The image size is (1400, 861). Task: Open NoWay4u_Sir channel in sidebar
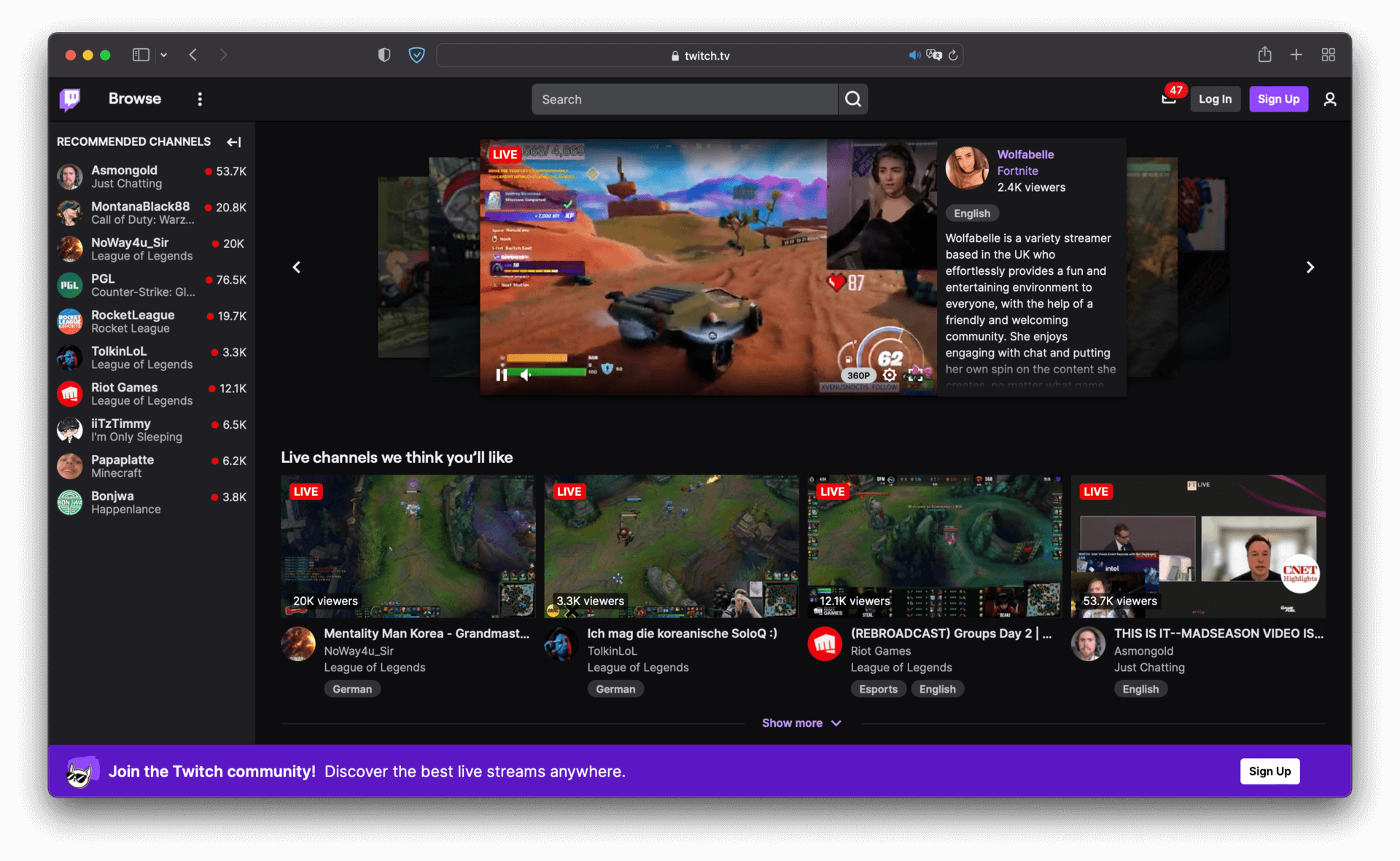(x=152, y=249)
